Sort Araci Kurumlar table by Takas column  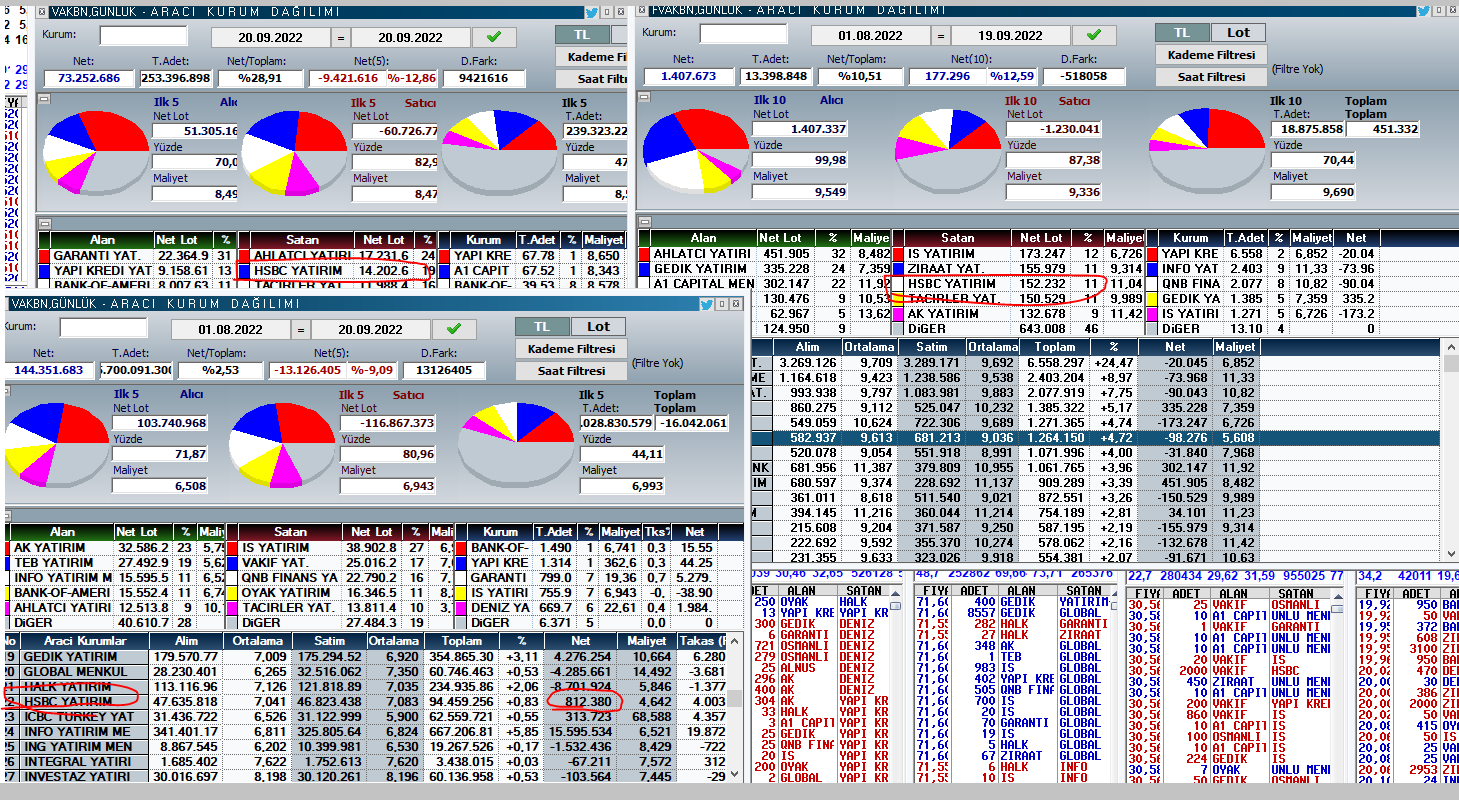click(704, 641)
